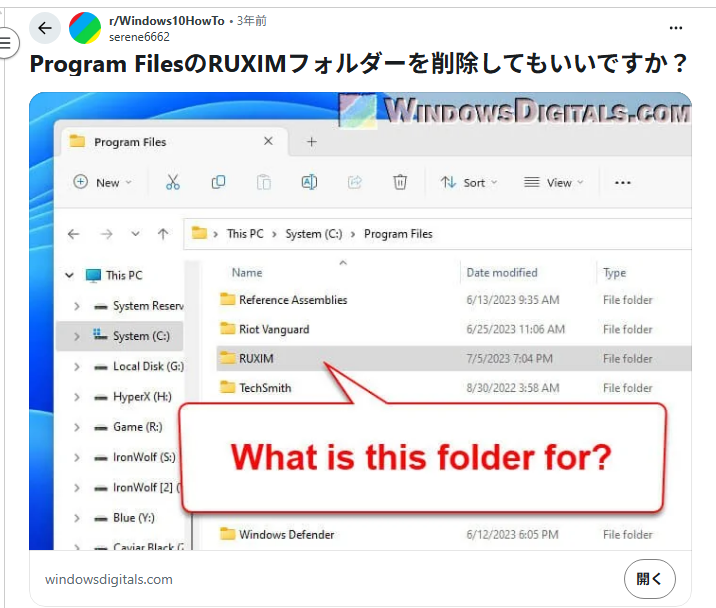716x608 pixels.
Task: Select the RUXIM folder row
Action: tap(454, 358)
